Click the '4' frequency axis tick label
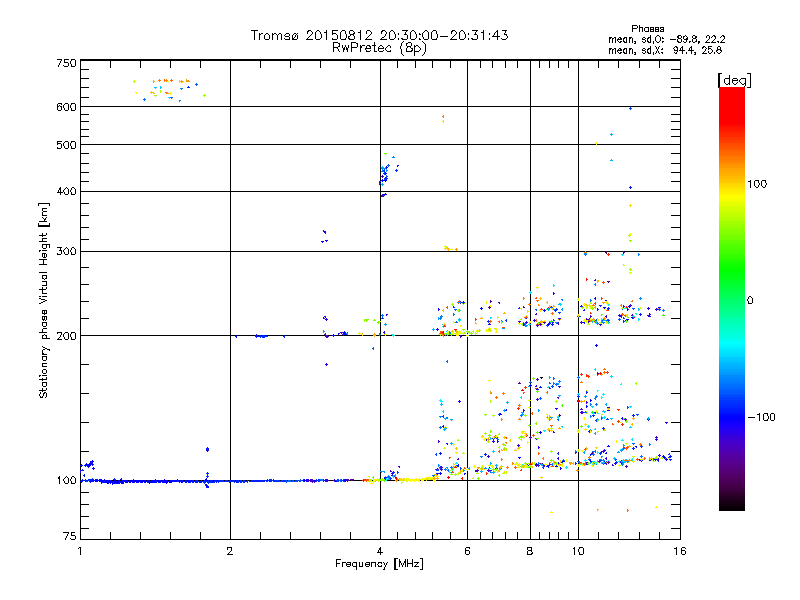800x600 pixels. 380,551
